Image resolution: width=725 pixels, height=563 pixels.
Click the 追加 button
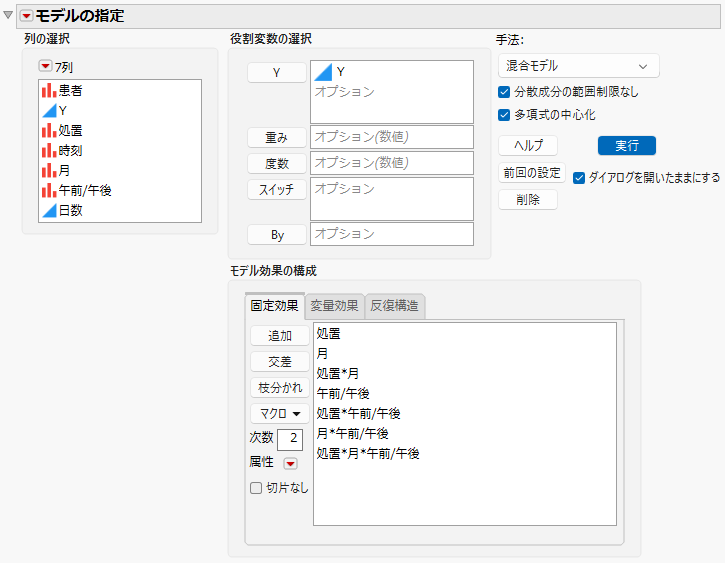coord(280,336)
